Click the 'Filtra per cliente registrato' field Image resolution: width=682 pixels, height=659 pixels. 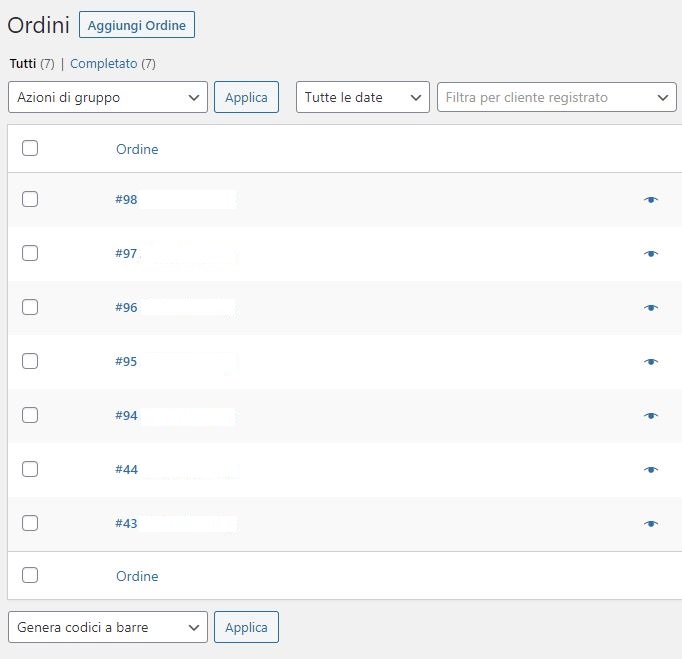point(557,97)
